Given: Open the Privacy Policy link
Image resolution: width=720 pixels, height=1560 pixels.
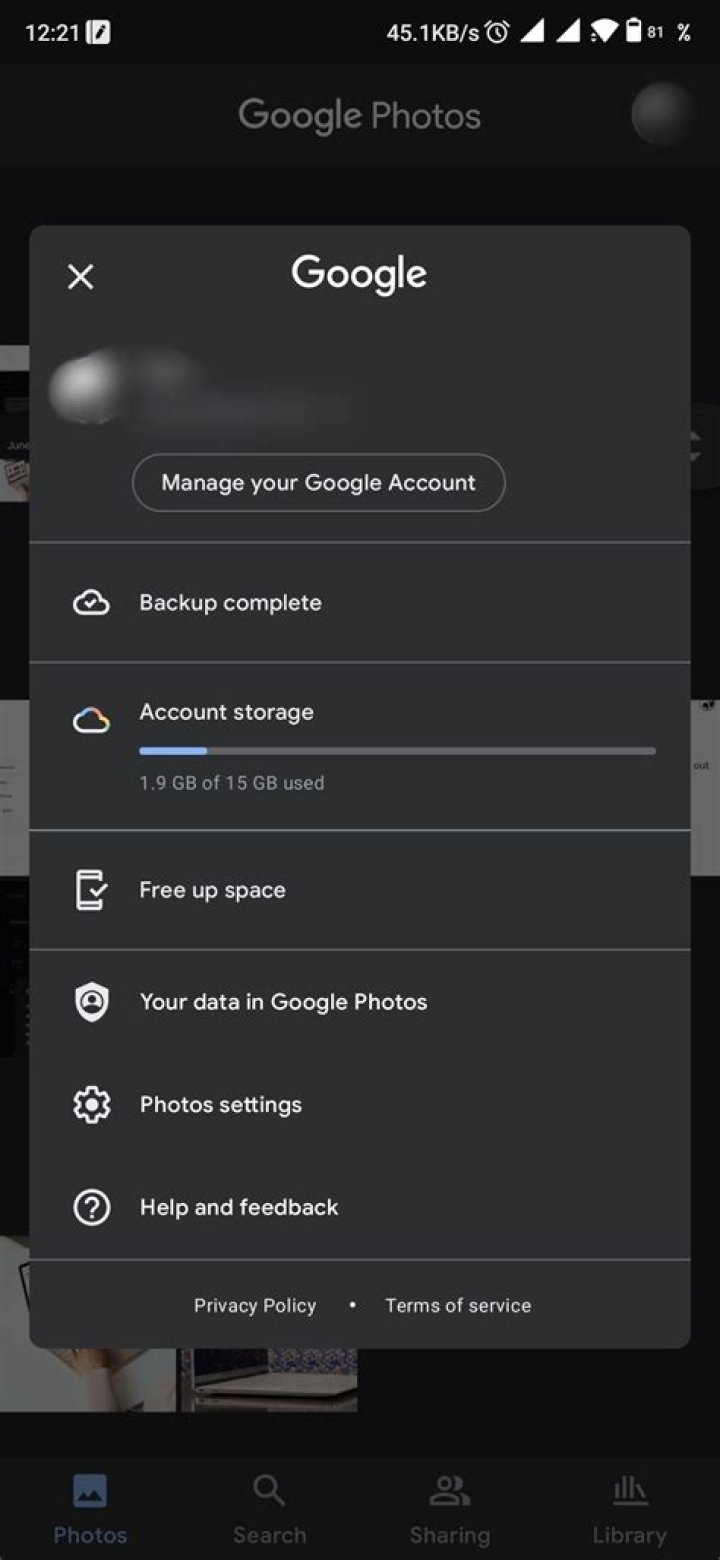Looking at the screenshot, I should point(255,1306).
